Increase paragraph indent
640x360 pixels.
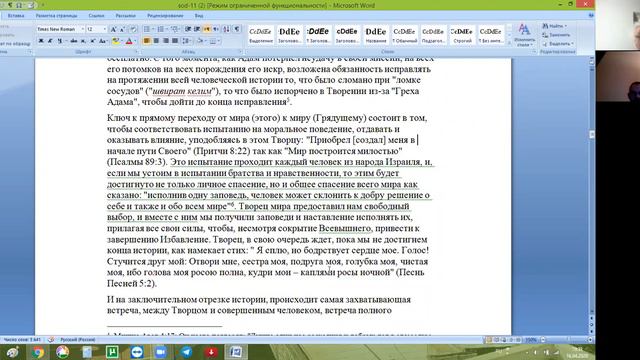coord(197,29)
